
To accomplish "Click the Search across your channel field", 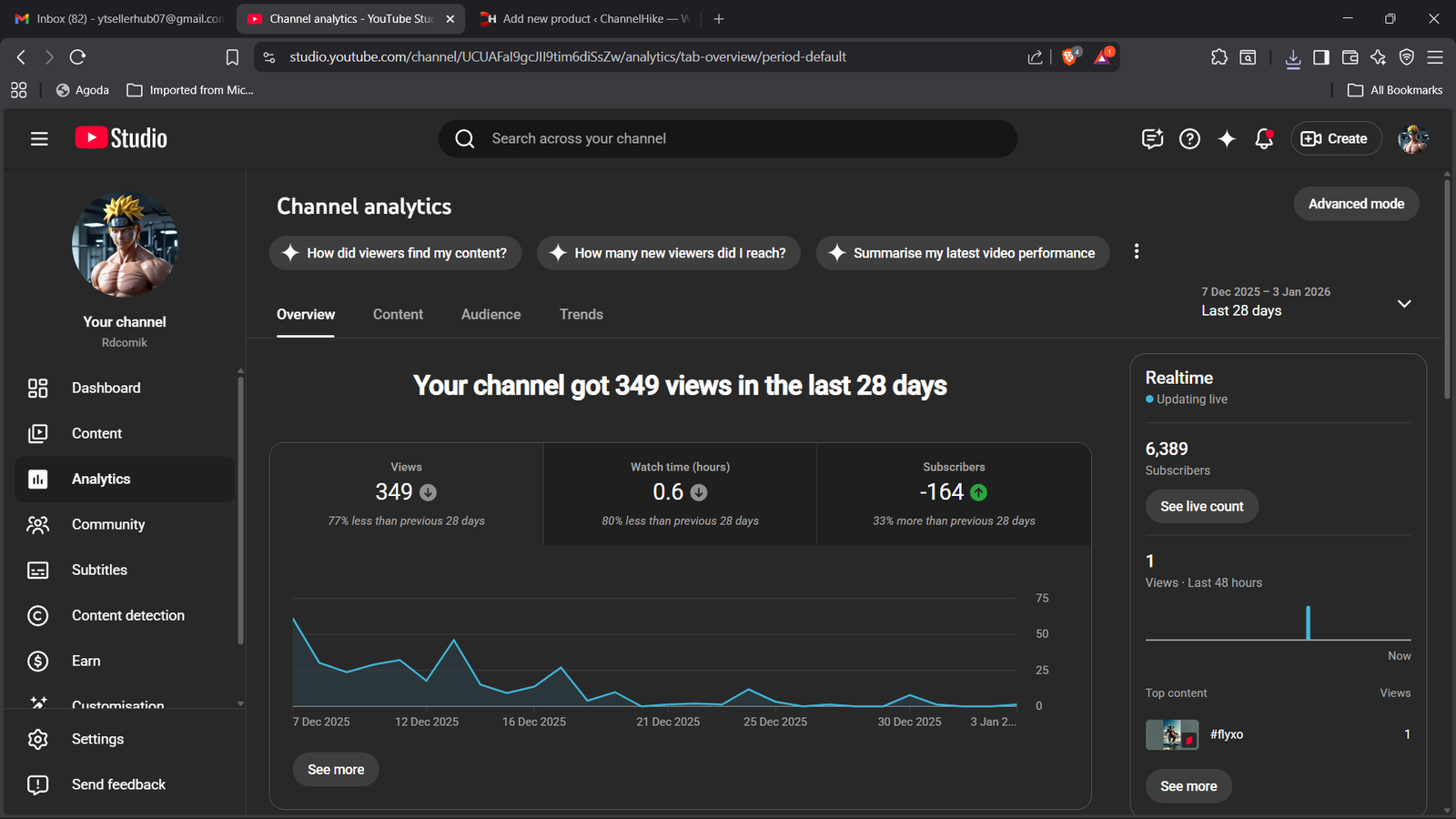I will (x=728, y=138).
